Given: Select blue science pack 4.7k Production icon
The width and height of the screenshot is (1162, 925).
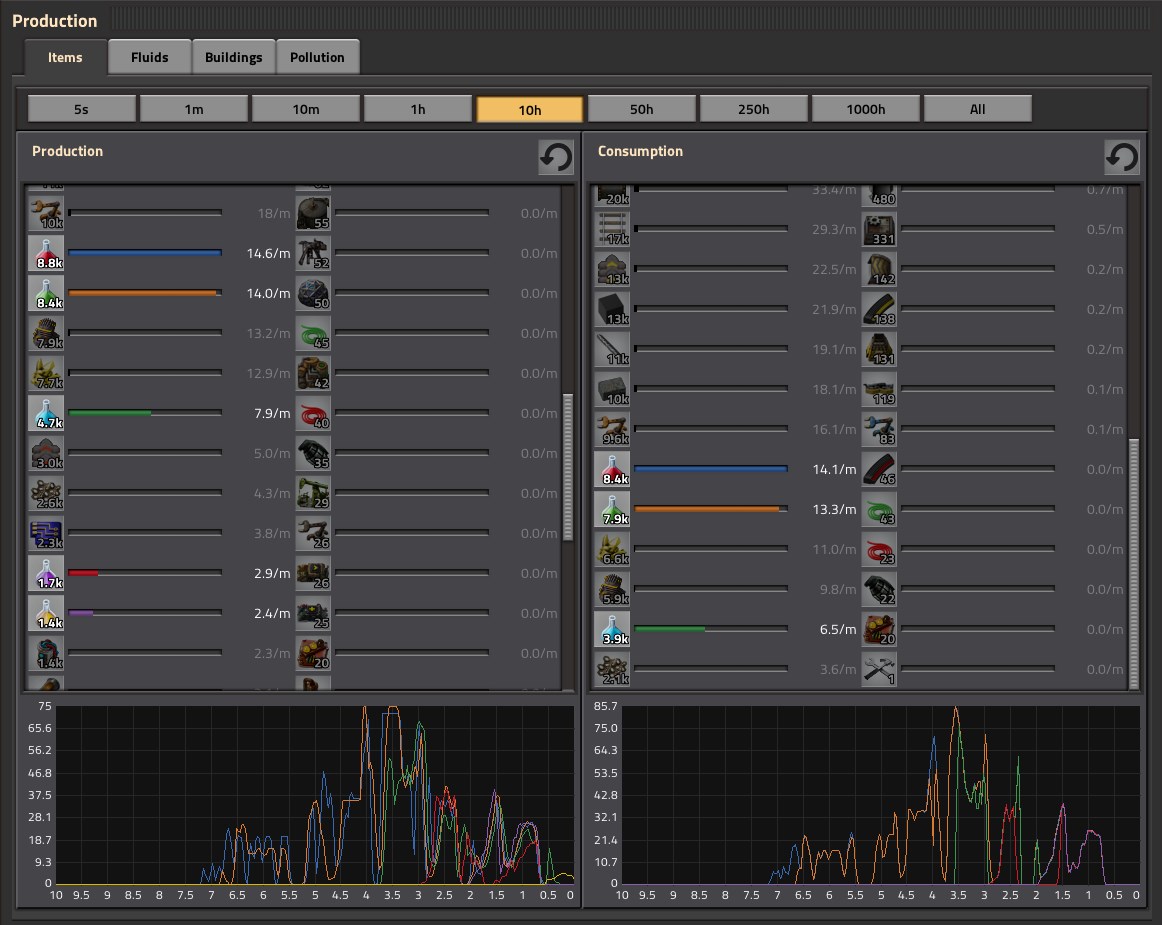Looking at the screenshot, I should point(46,414).
